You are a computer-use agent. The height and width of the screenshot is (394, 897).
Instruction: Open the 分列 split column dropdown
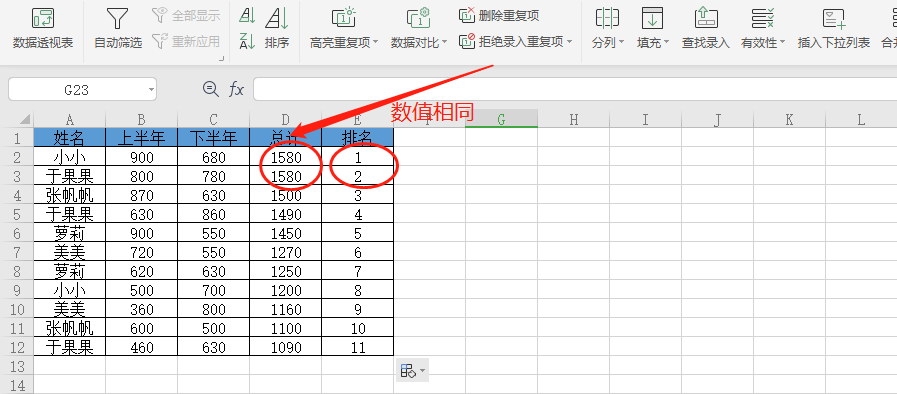tap(622, 42)
